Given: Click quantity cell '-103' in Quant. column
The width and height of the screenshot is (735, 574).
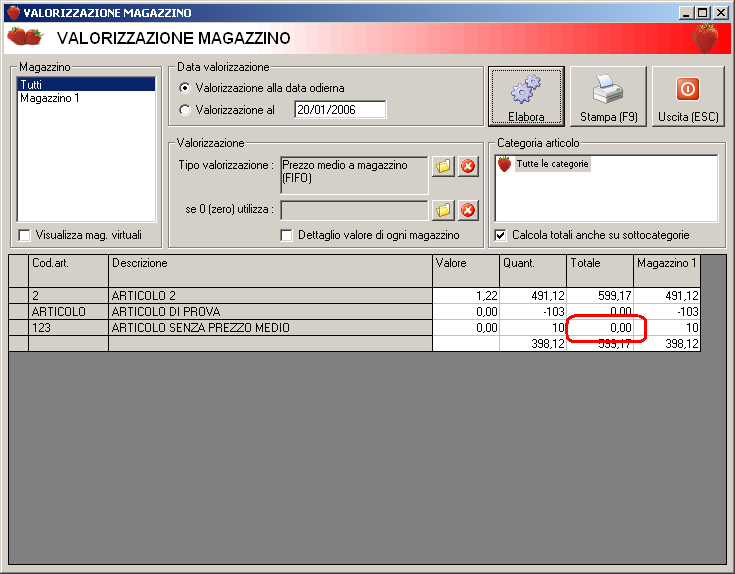Looking at the screenshot, I should pos(533,312).
